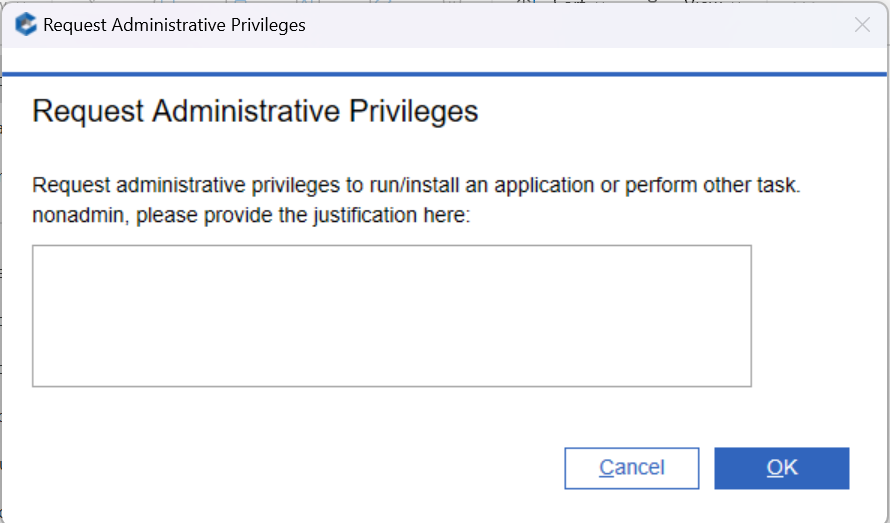Click the "nonadmin, please provide the justification" line
The height and width of the screenshot is (523, 890).
[250, 215]
